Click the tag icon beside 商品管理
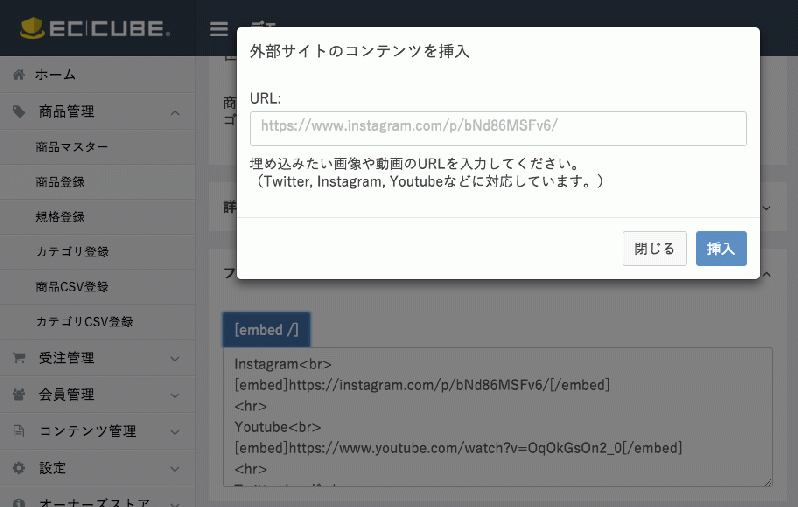Viewport: 798px width, 507px height. click(19, 111)
